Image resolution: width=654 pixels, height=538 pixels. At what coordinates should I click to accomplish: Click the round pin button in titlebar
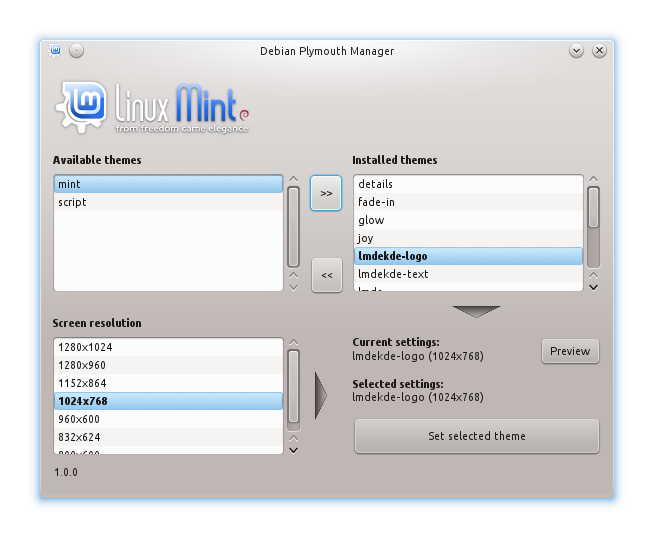point(76,50)
